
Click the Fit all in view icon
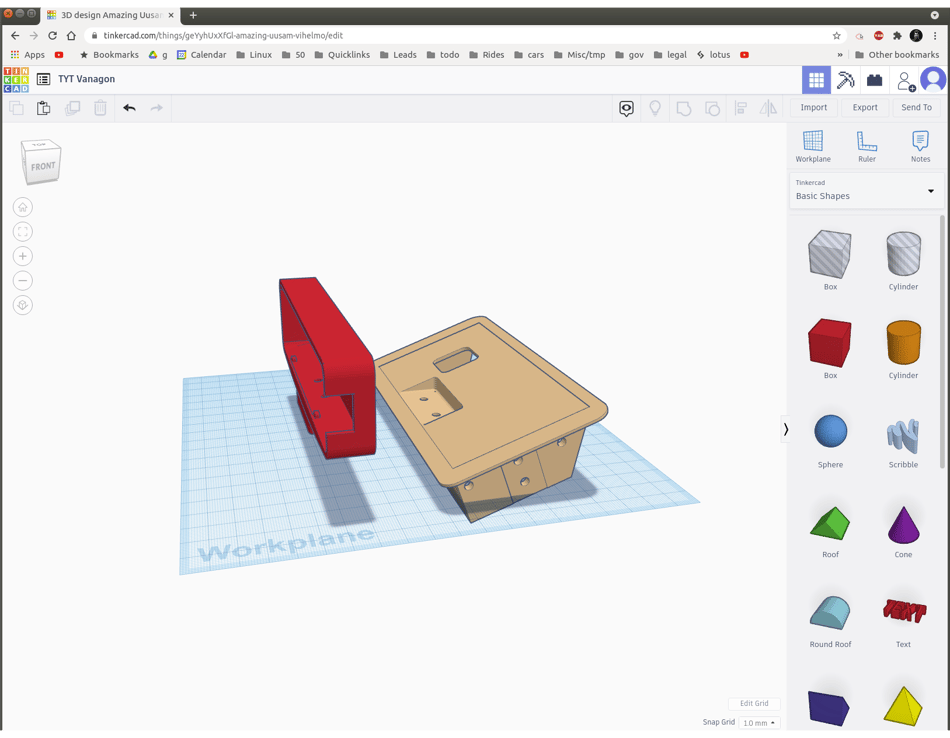pos(23,232)
